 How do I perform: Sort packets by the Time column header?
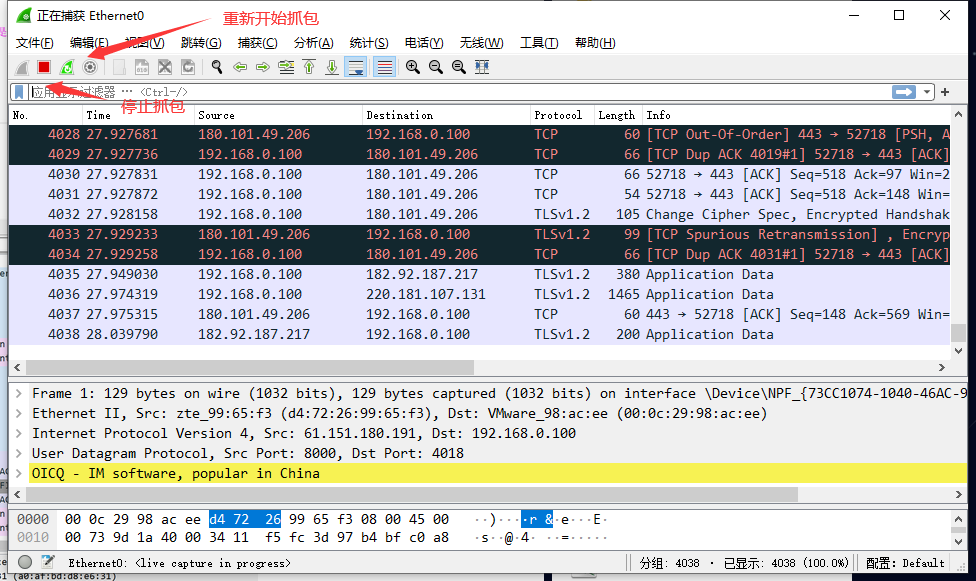138,115
